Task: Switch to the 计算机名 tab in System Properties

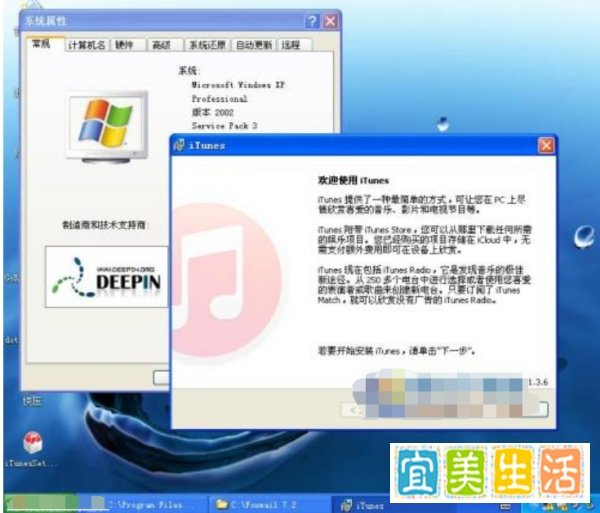Action: coord(86,45)
